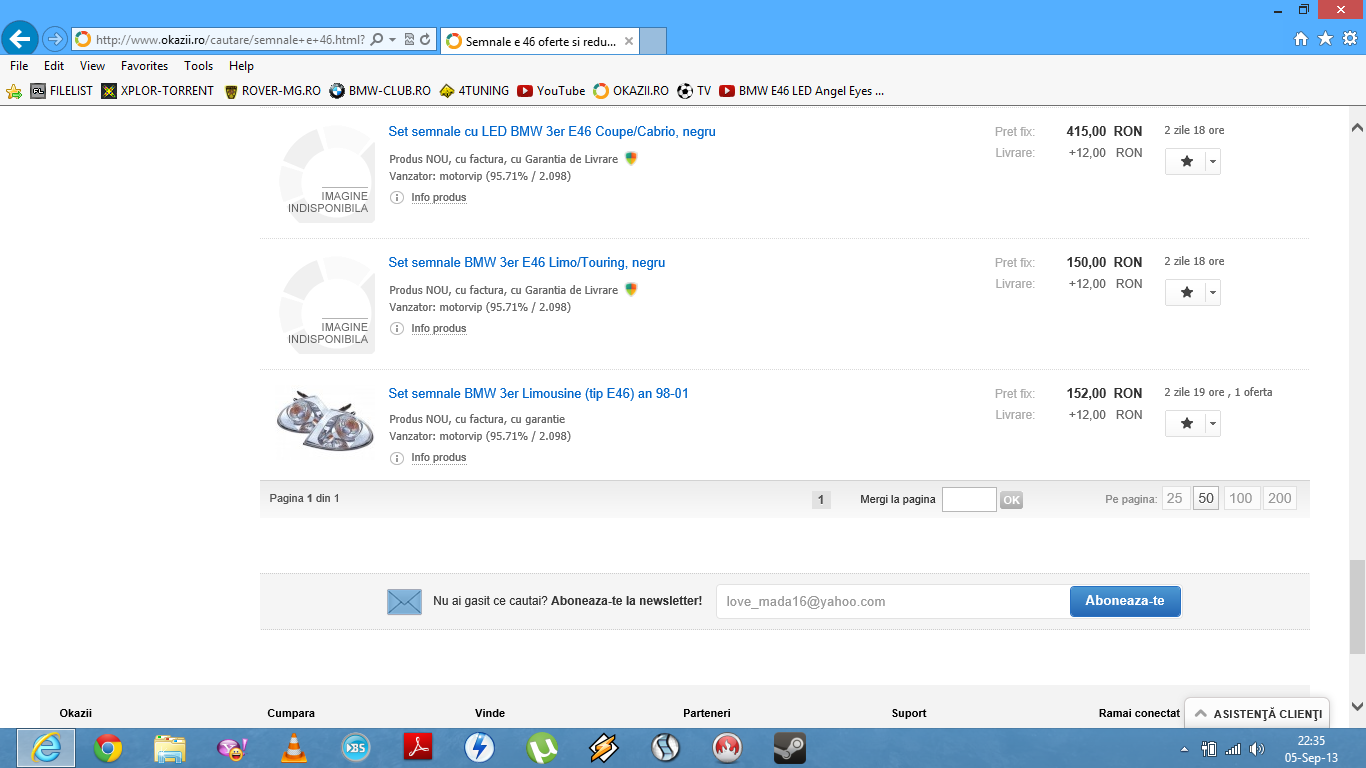Add the 150,00 RON listing to favorites star
Screen dimensions: 1366x768
click(x=1186, y=292)
